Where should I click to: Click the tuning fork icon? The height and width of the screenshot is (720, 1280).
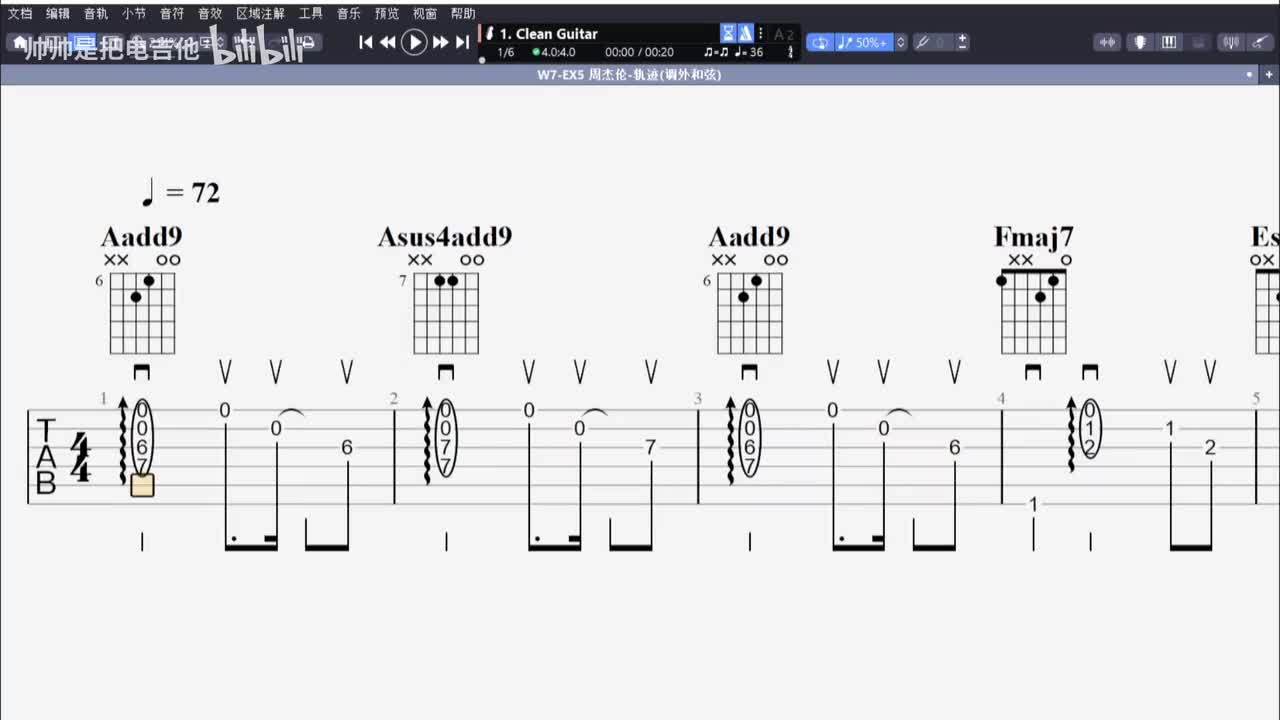click(x=923, y=42)
